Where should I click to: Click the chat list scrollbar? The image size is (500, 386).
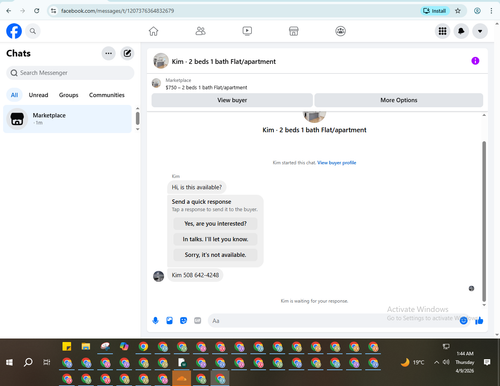(137, 118)
